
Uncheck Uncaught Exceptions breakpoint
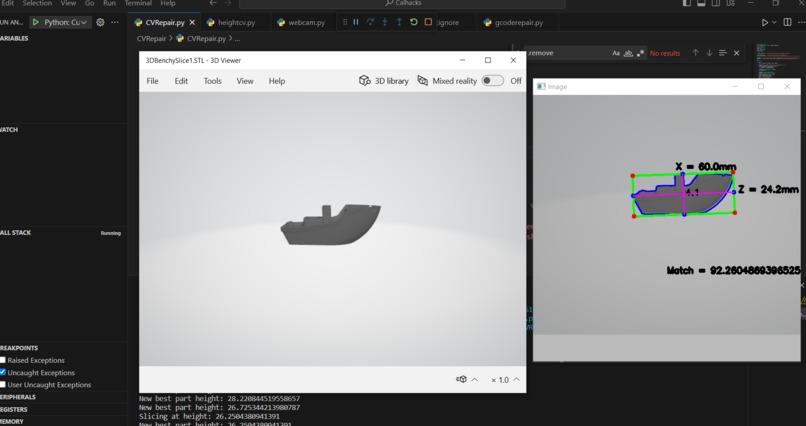(x=3, y=372)
